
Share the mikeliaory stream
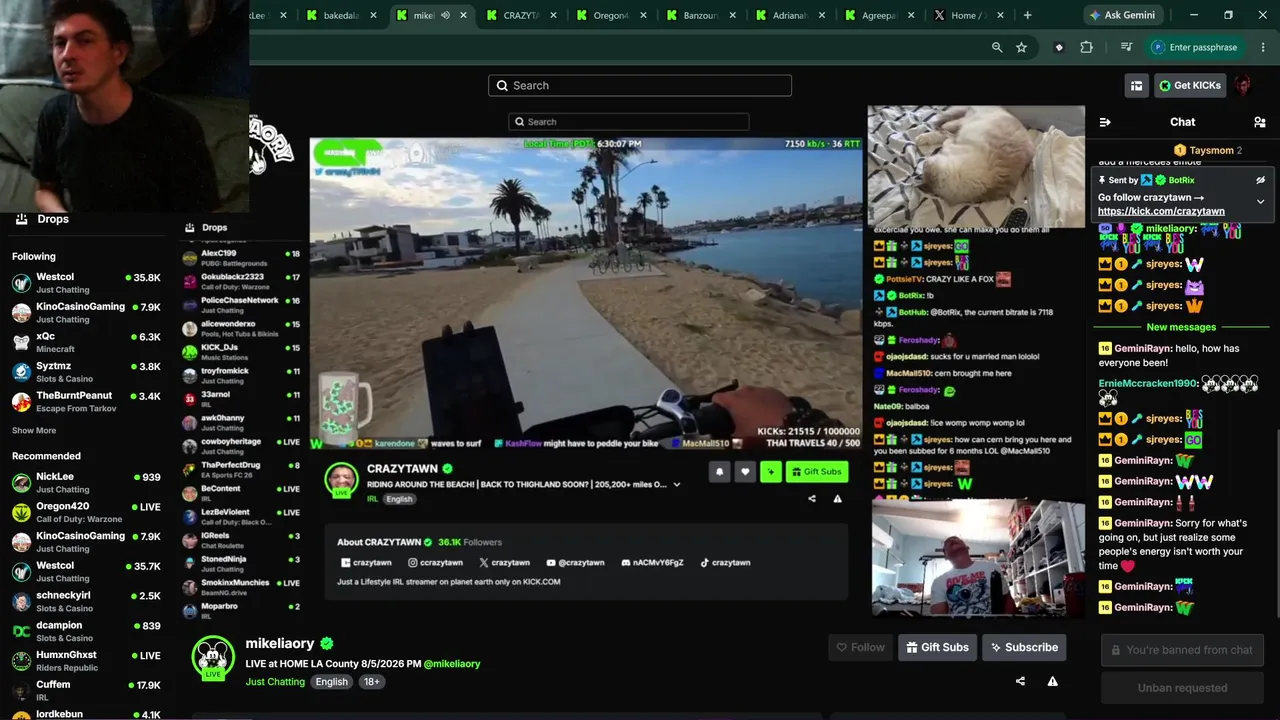1020,681
